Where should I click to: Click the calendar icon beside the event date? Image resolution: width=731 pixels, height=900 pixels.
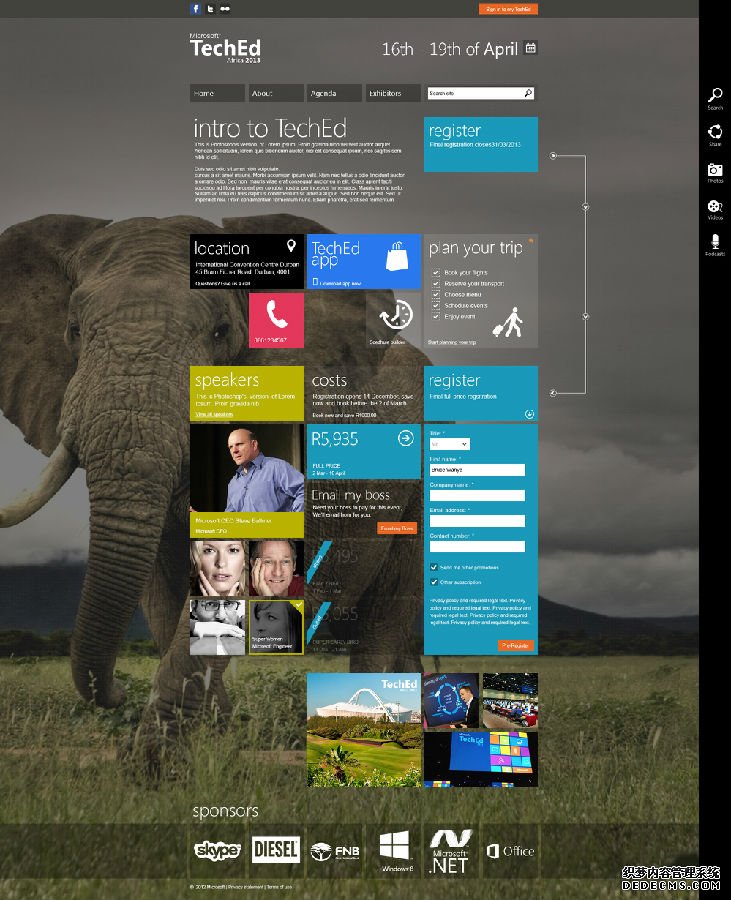531,48
